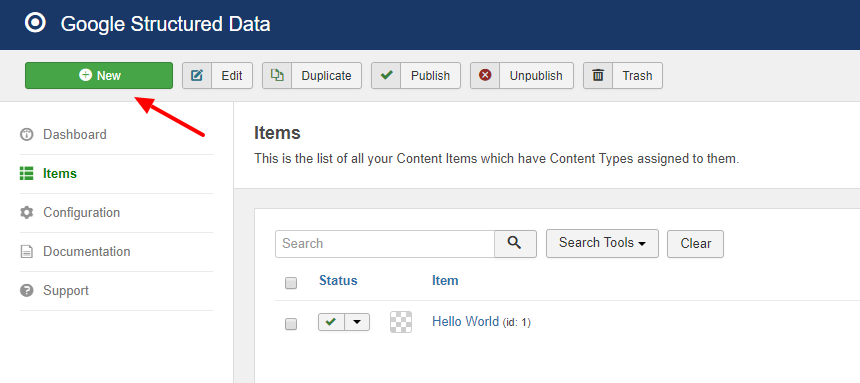Check the Hello World row checkbox
860x383 pixels.
click(x=291, y=324)
